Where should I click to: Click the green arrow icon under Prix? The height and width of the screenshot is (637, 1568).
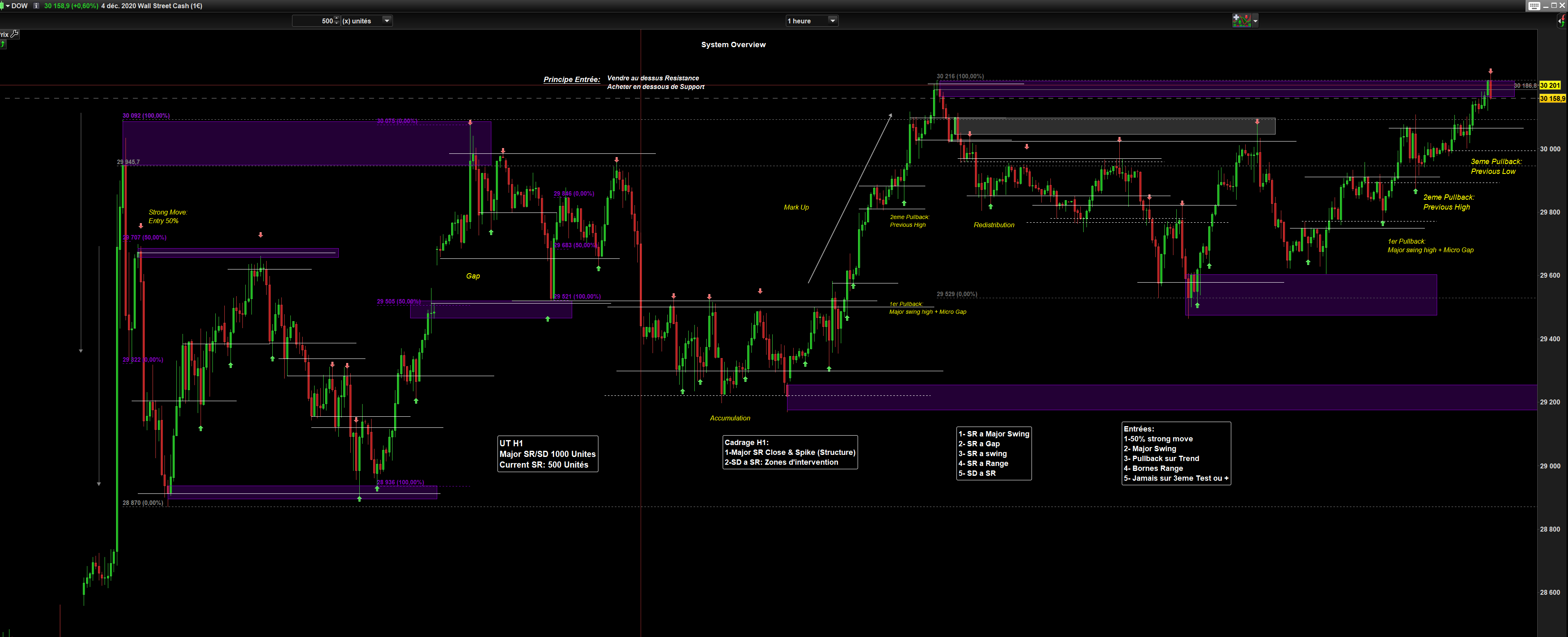point(3,44)
